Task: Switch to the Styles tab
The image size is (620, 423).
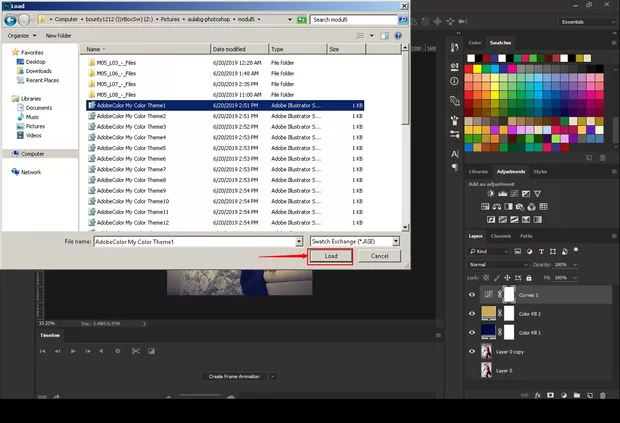Action: [x=540, y=171]
